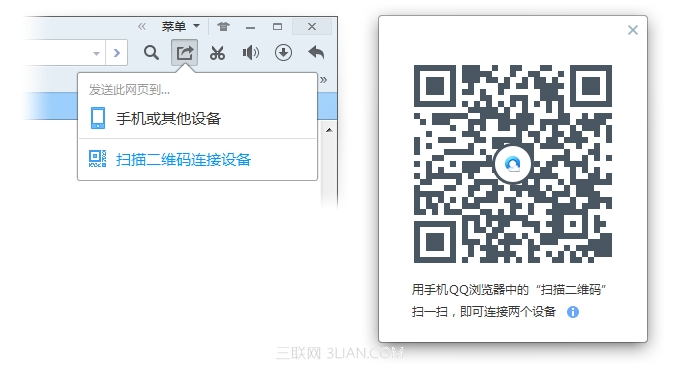Viewport: 680px width, 366px height.
Task: Click the phone icon in send menu
Action: pos(98,118)
